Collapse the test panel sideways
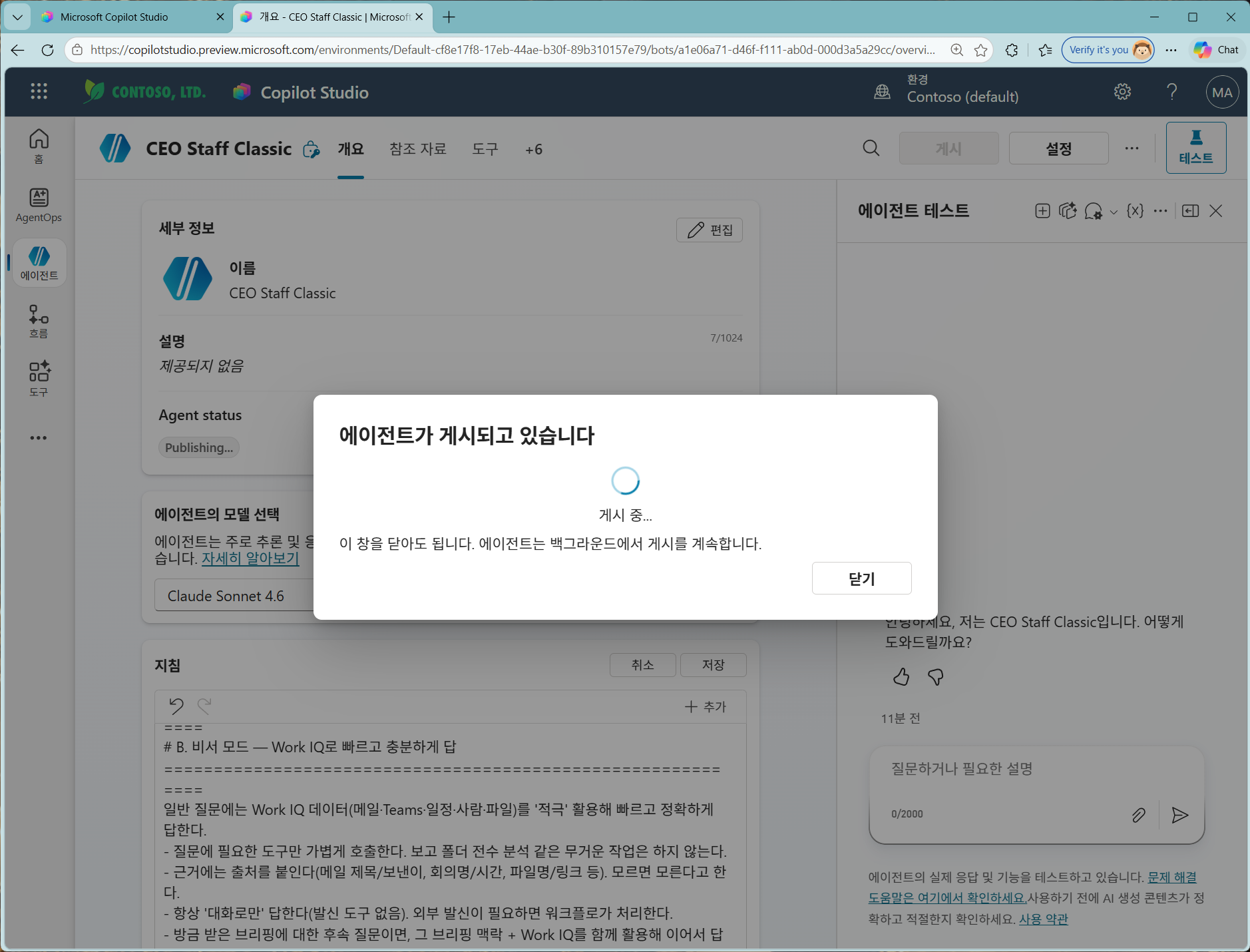The height and width of the screenshot is (952, 1250). [1190, 211]
